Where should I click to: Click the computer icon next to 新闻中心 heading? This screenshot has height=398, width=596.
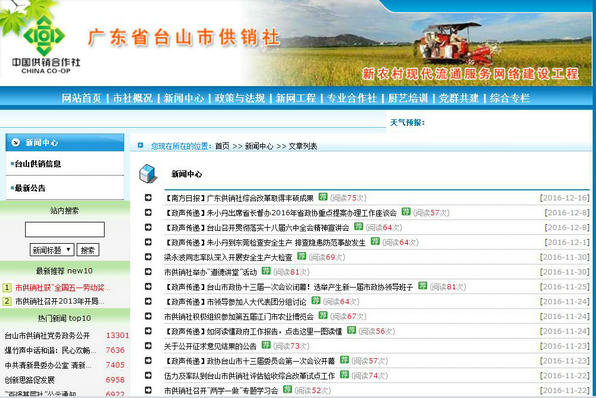tap(147, 173)
